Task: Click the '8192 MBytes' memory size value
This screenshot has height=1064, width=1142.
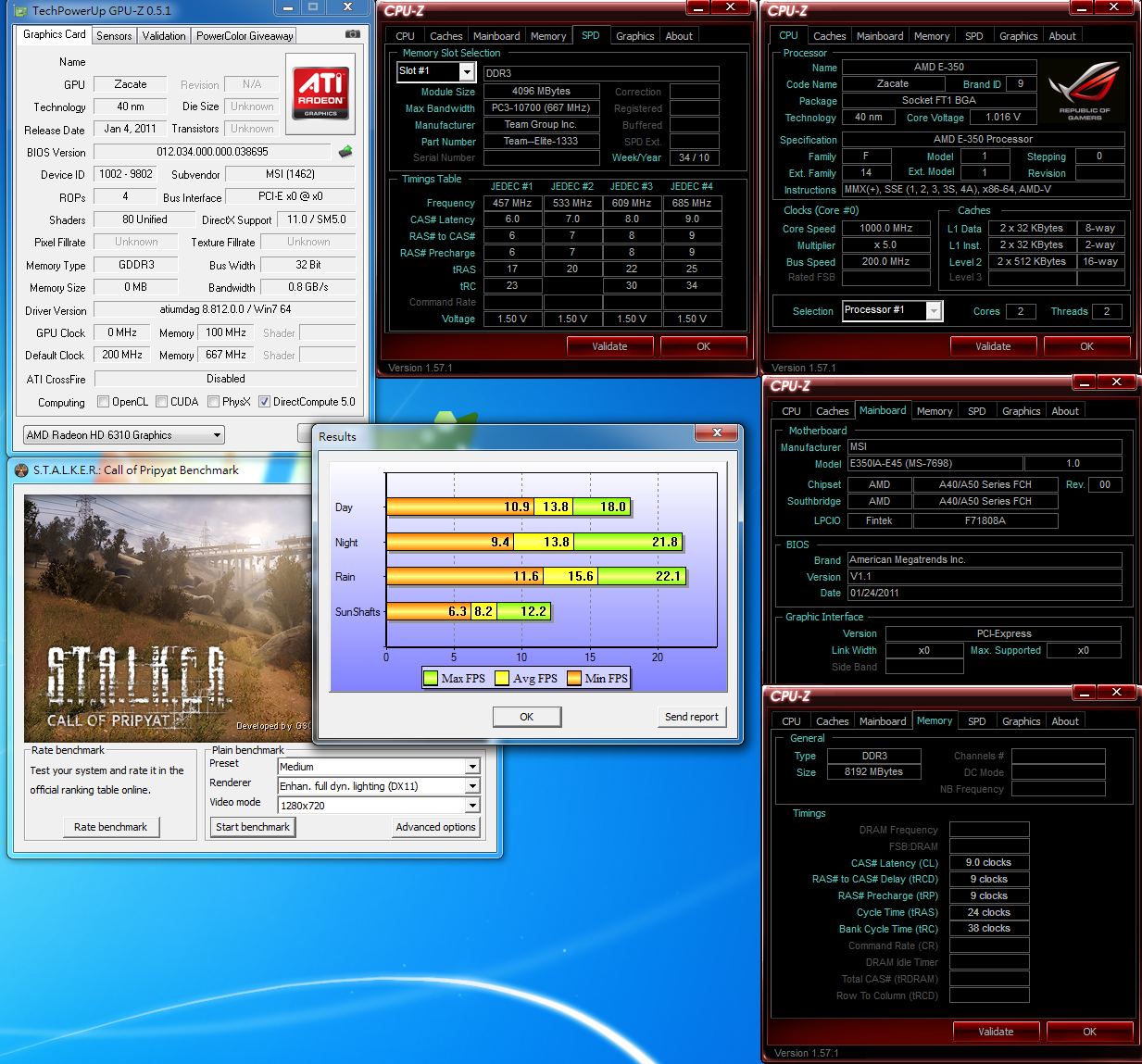Action: click(873, 772)
